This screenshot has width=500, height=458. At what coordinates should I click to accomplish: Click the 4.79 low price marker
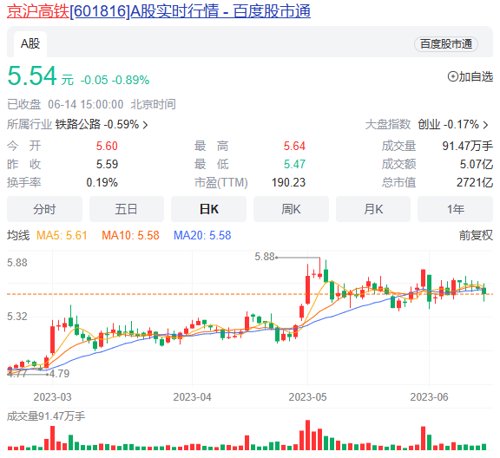60,374
